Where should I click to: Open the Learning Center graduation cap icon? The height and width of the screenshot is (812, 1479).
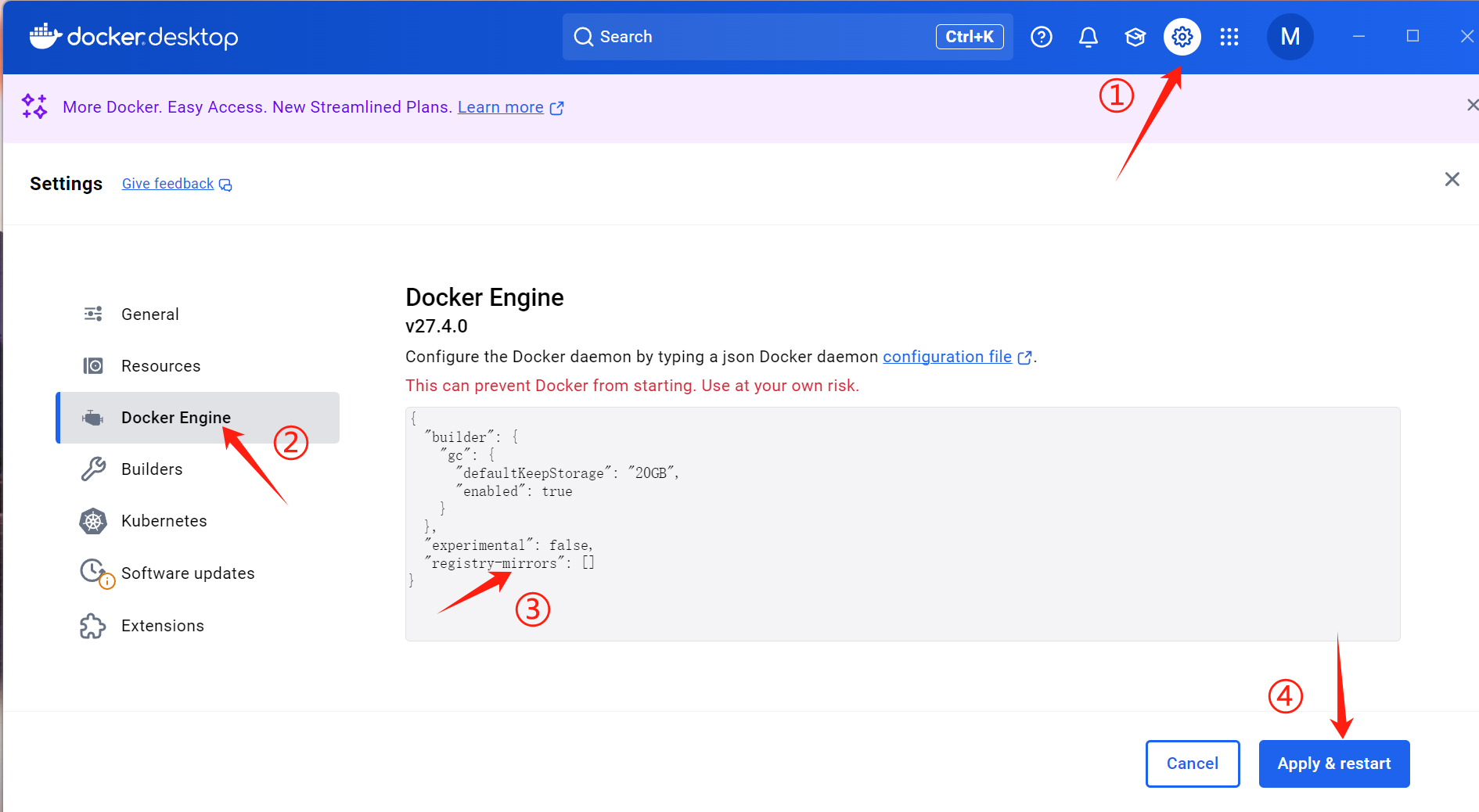(x=1135, y=36)
